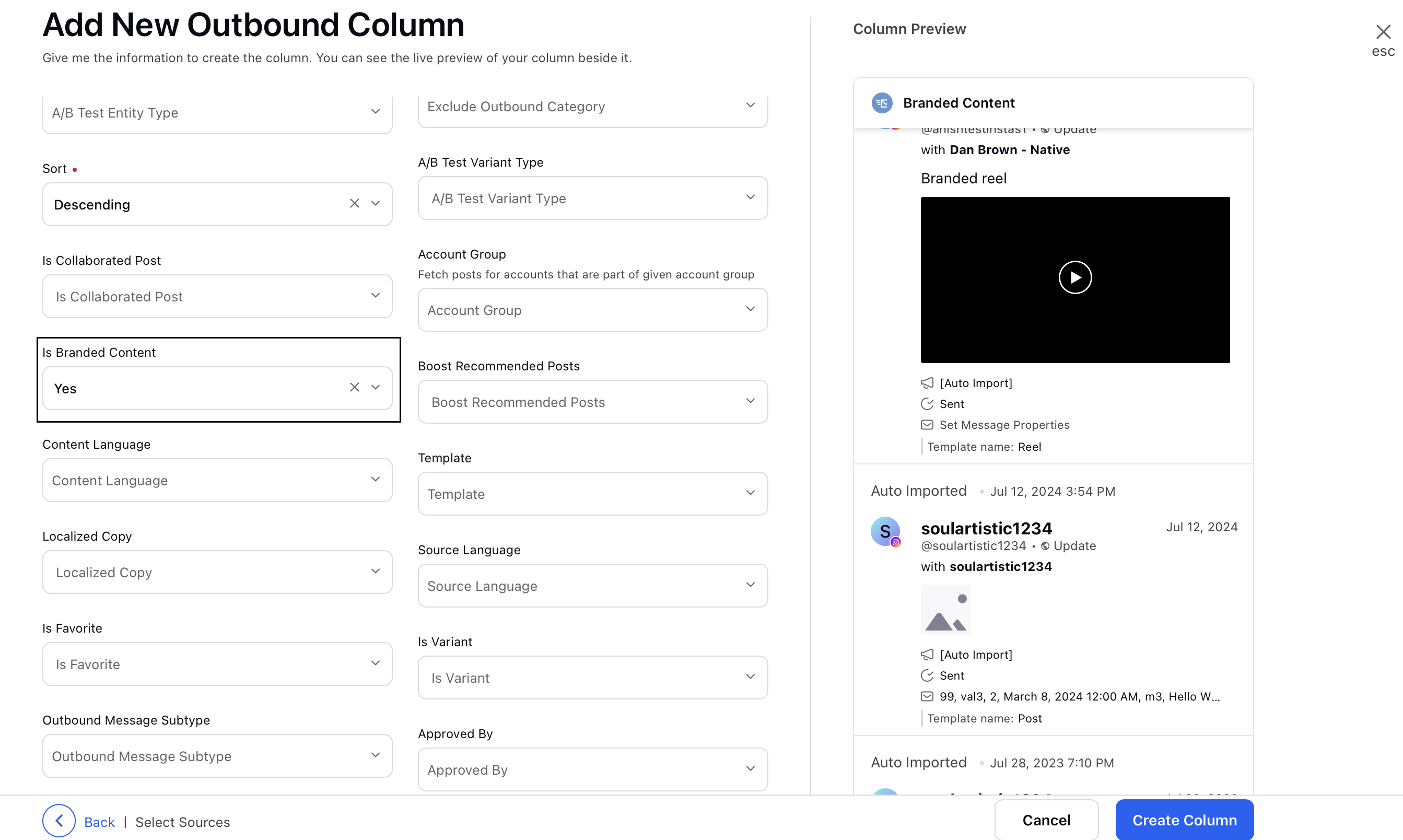
Task: Expand the Is Branded Content dropdown chevron
Action: point(375,388)
